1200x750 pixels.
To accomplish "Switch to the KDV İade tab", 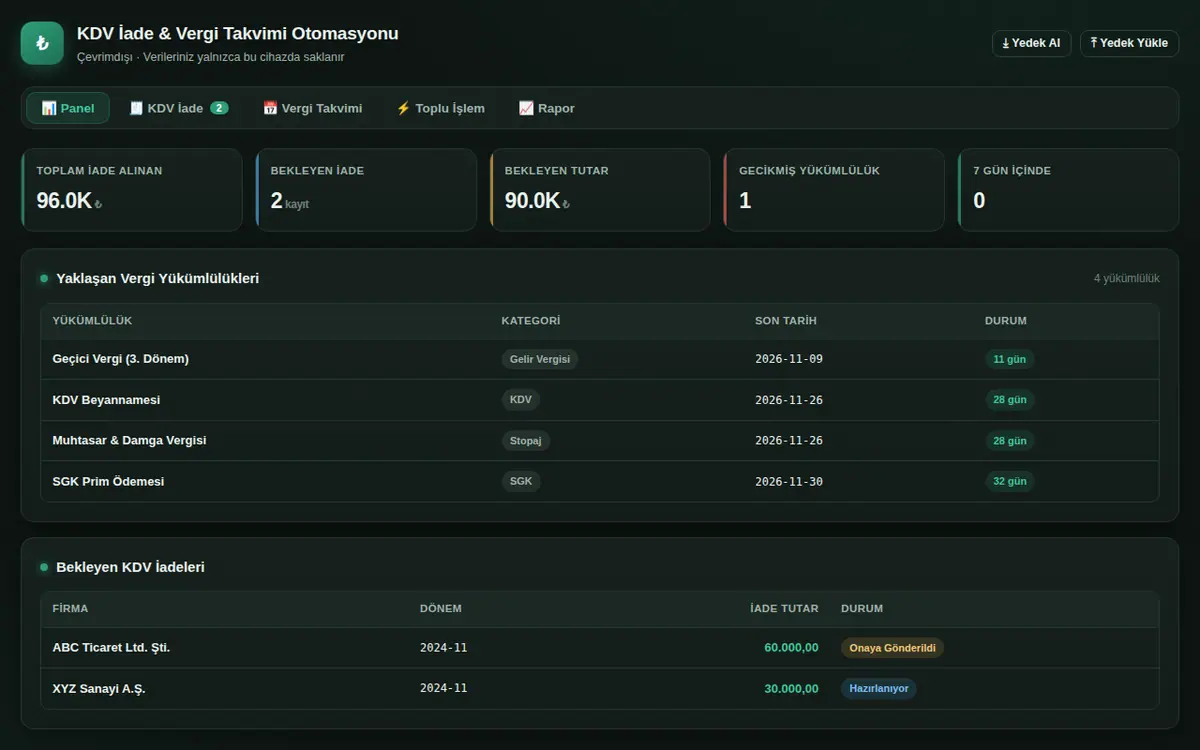I will click(179, 108).
